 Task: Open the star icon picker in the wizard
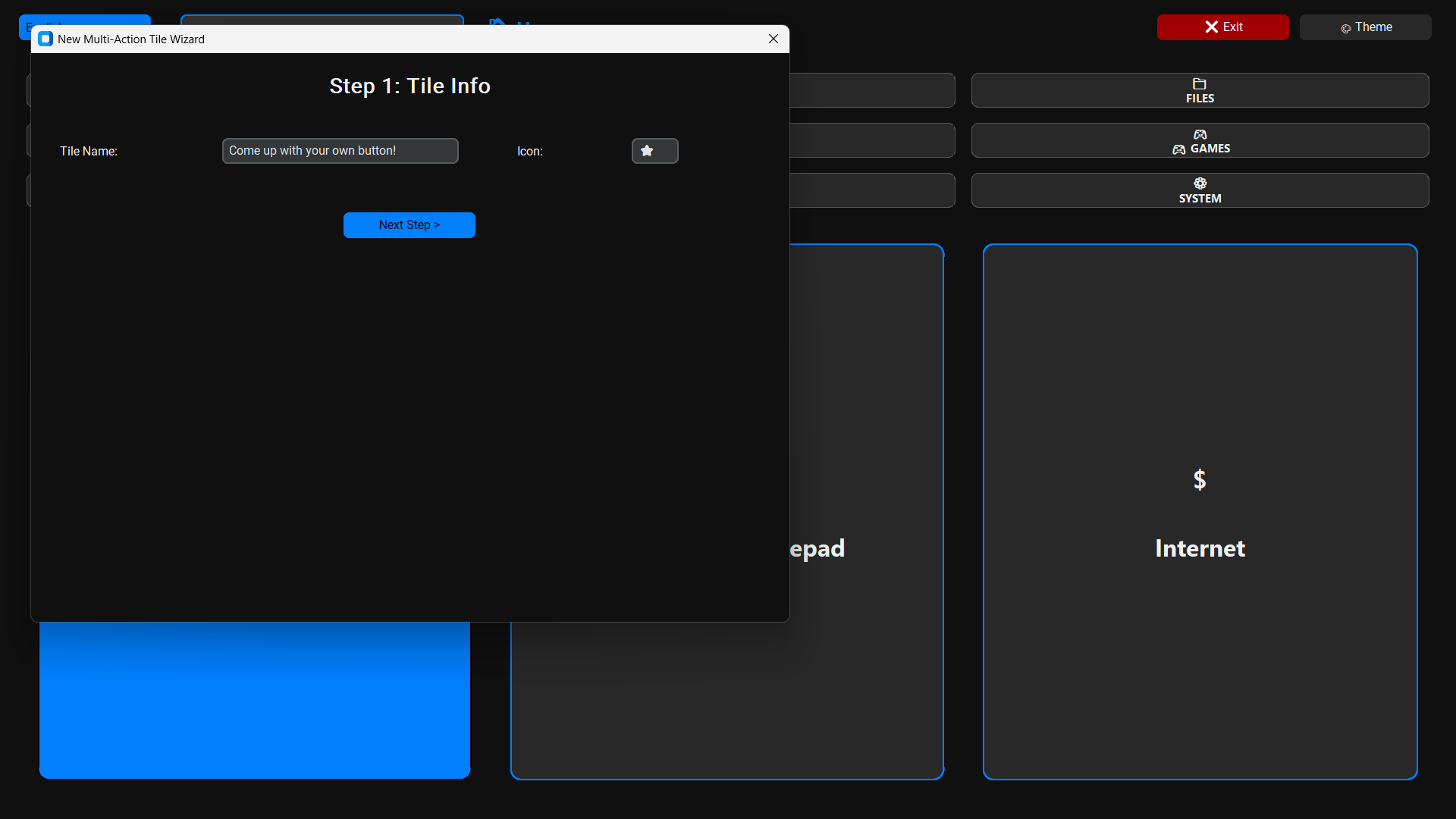pos(654,150)
